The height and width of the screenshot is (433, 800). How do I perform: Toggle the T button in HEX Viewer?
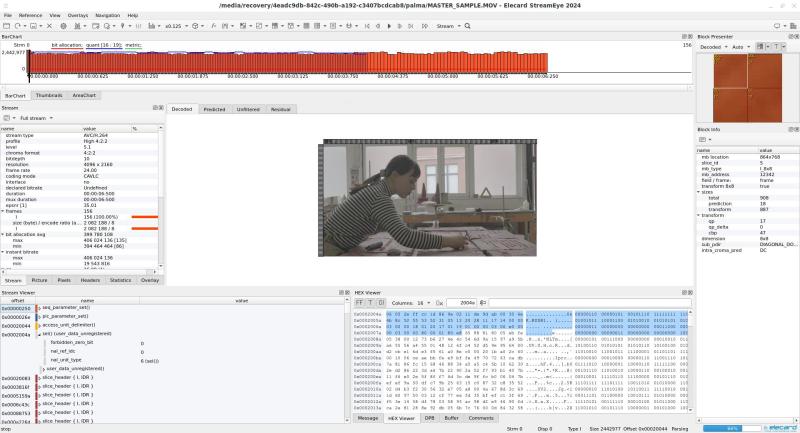pyautogui.click(x=370, y=303)
